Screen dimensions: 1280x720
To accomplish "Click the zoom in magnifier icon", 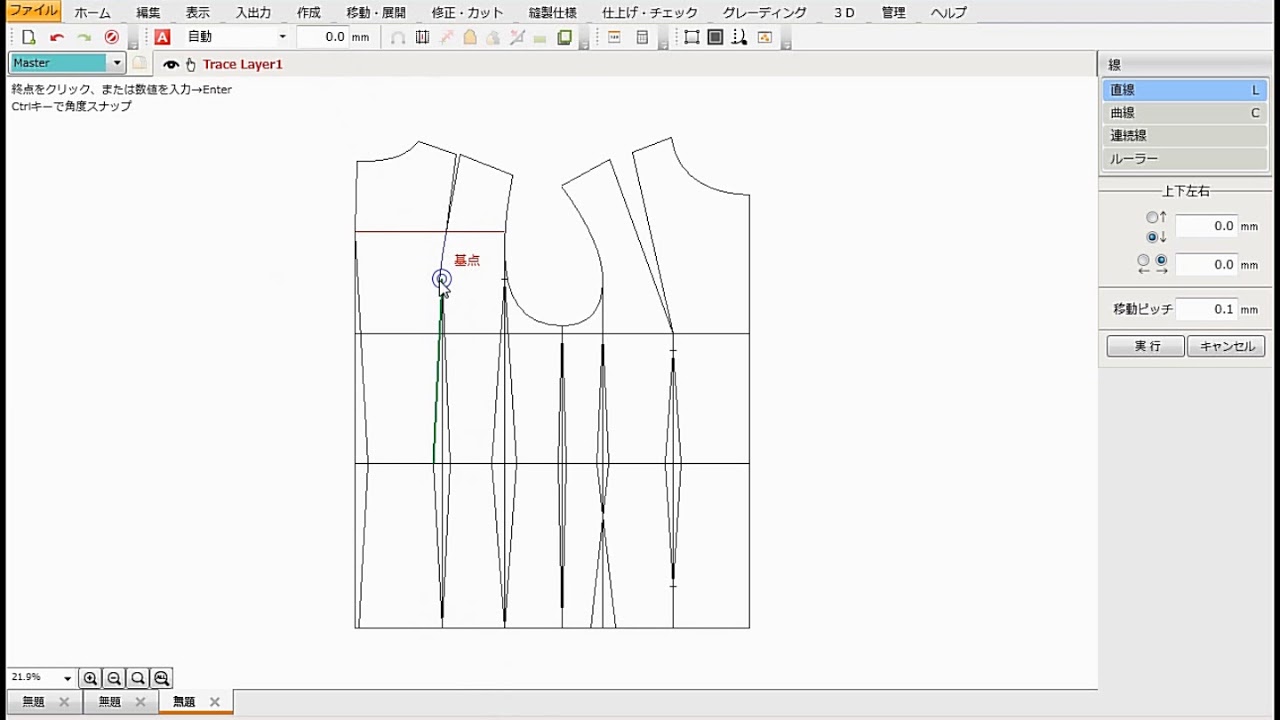I will coord(90,678).
